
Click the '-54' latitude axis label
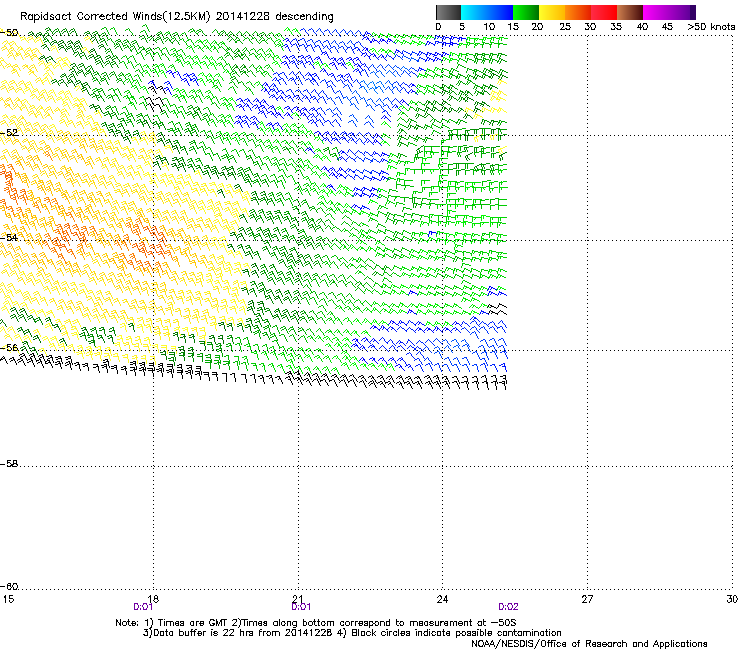coord(9,237)
